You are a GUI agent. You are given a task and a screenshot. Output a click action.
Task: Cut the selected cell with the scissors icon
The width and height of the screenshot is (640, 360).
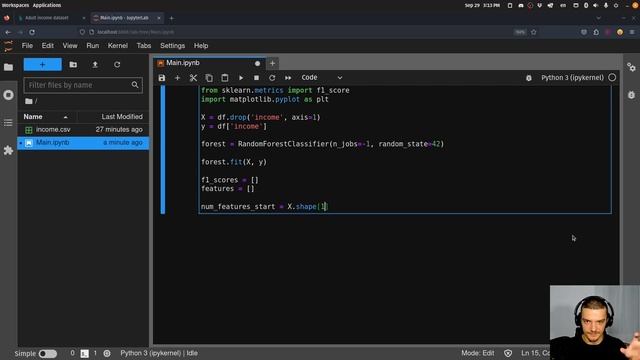tap(193, 78)
